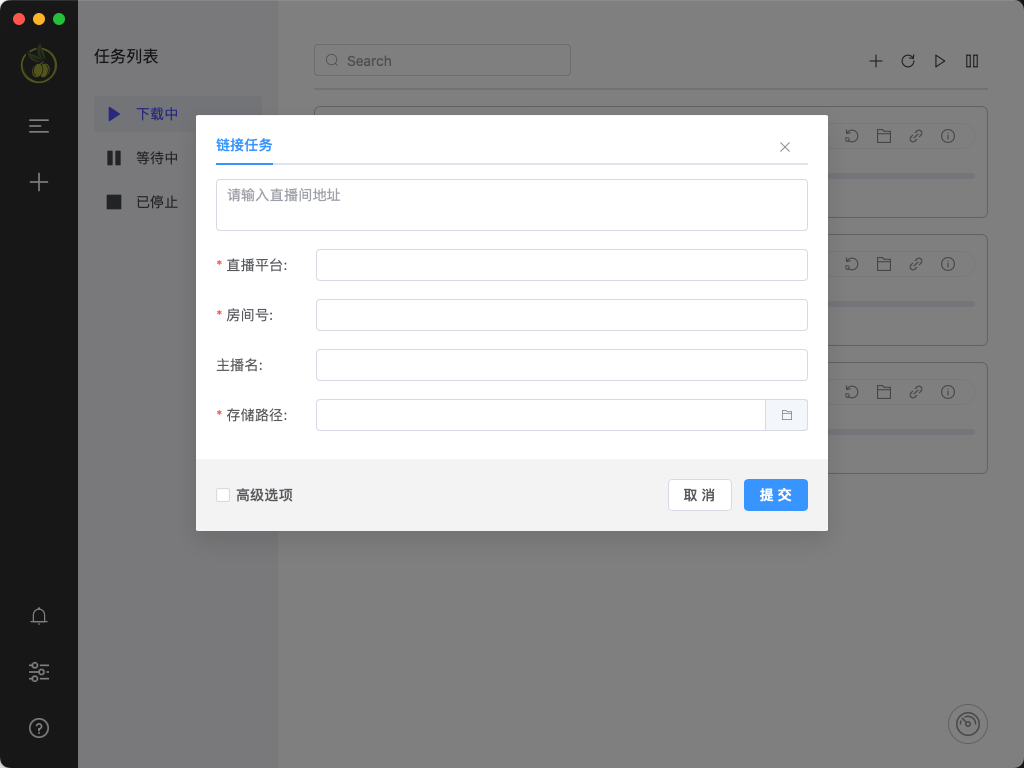Click the refresh icon in top toolbar

pyautogui.click(x=908, y=61)
